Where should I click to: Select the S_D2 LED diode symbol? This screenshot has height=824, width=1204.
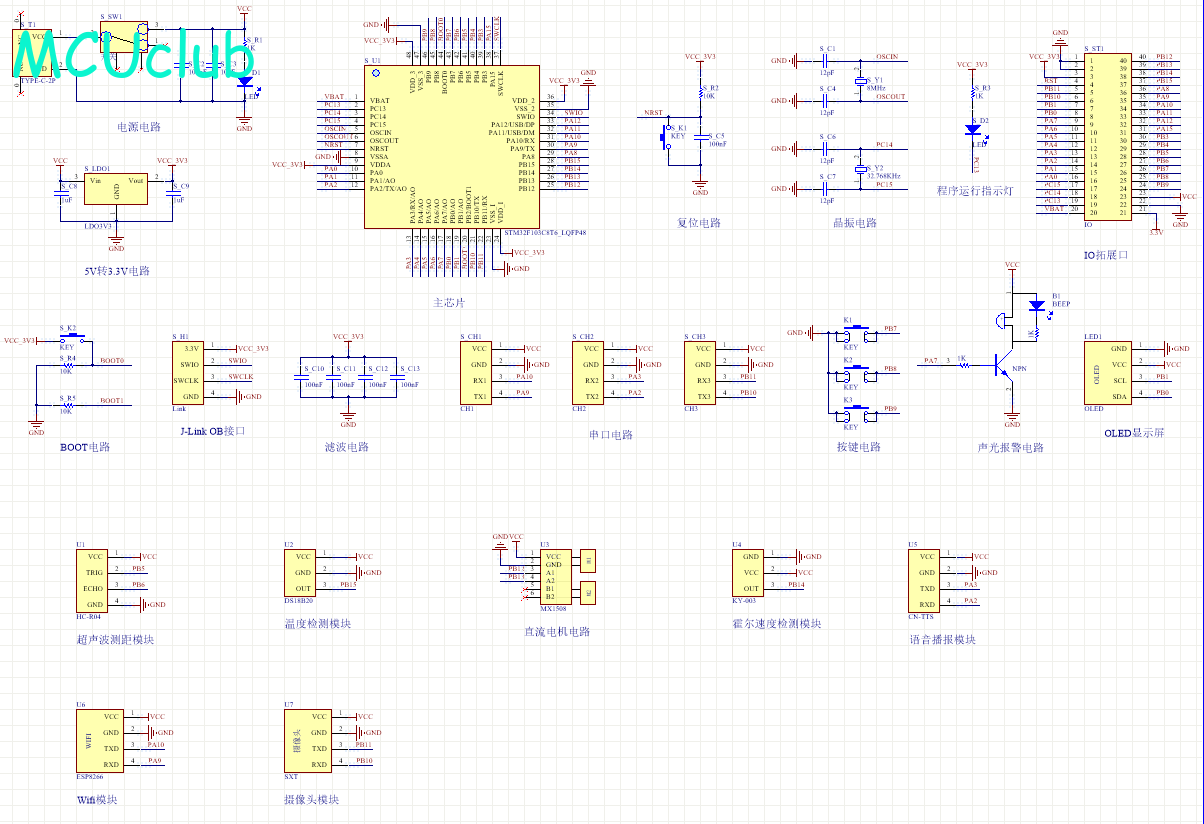973,129
